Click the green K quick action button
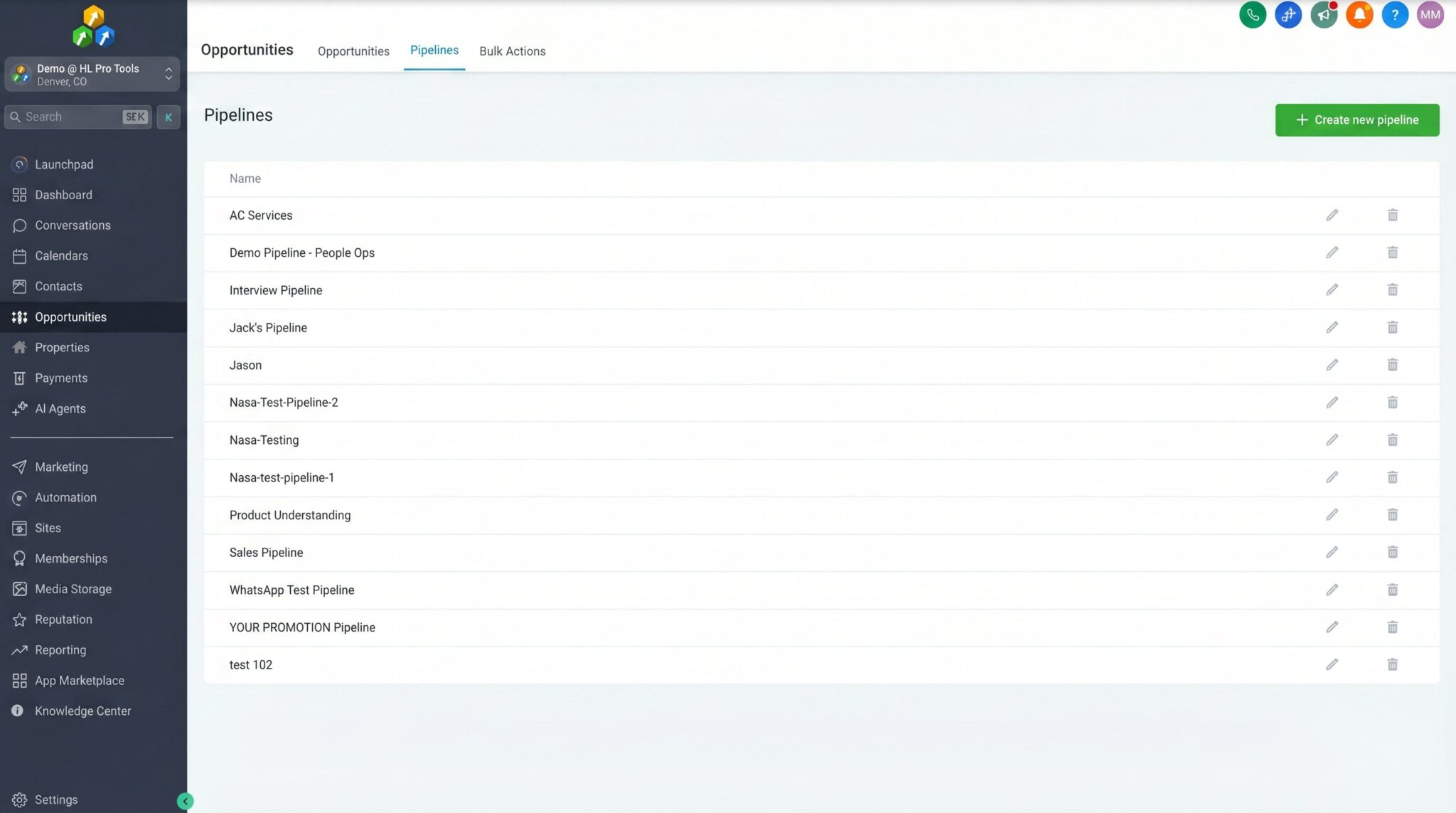Screen dimensions: 1456x813 (168, 117)
